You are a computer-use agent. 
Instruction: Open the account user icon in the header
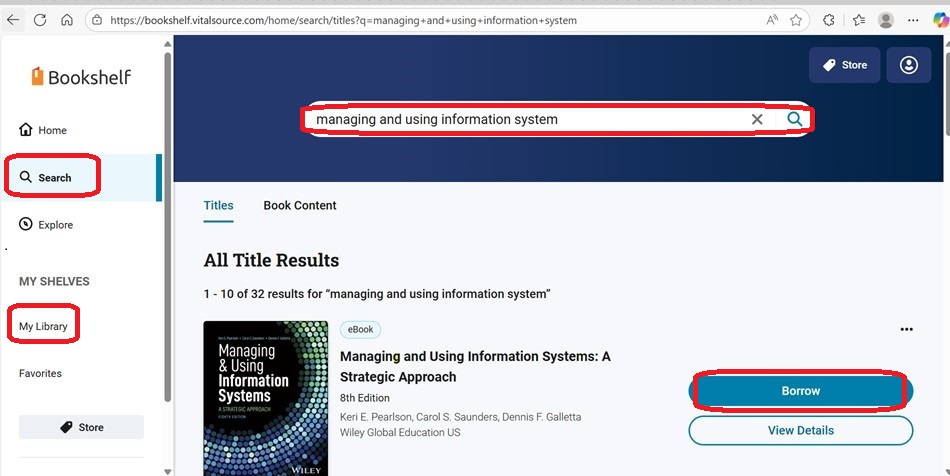pos(908,65)
